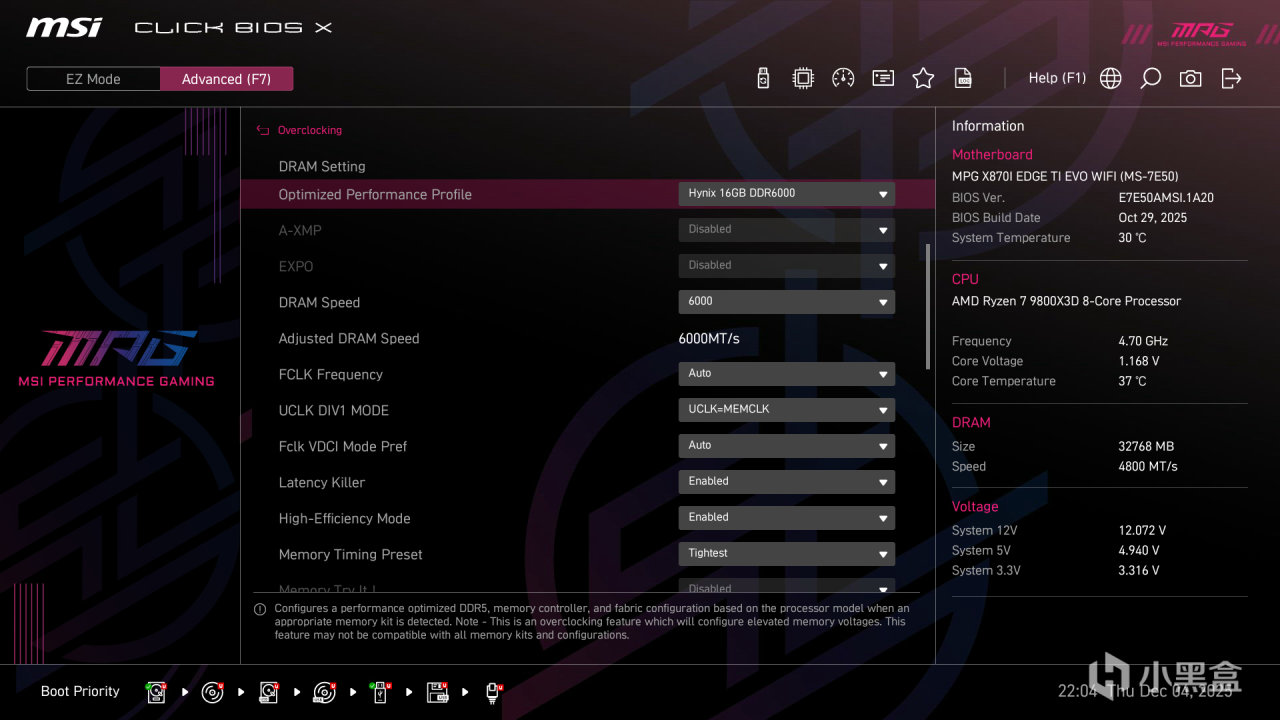Image resolution: width=1280 pixels, height=720 pixels.
Task: Click the DRAM Setting section heading
Action: [x=322, y=166]
